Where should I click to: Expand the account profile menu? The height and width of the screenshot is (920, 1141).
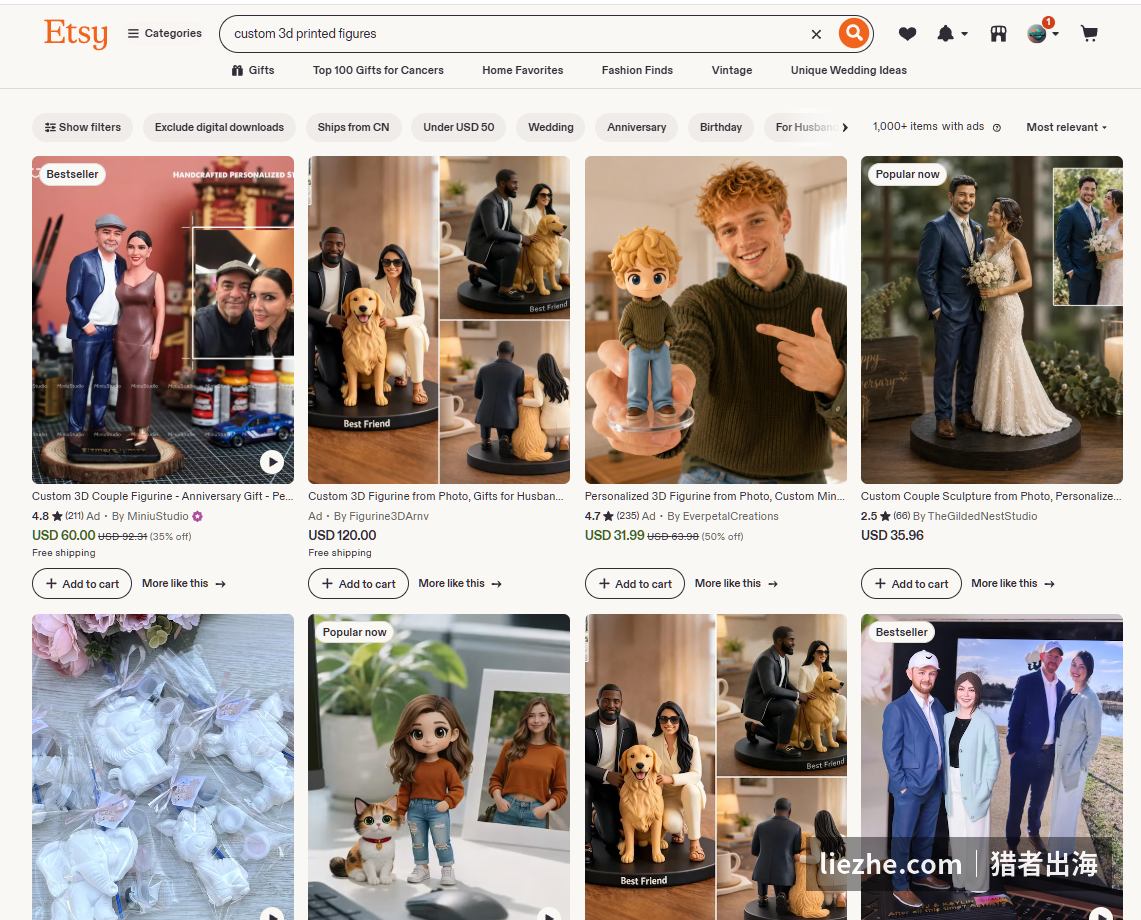[1042, 33]
